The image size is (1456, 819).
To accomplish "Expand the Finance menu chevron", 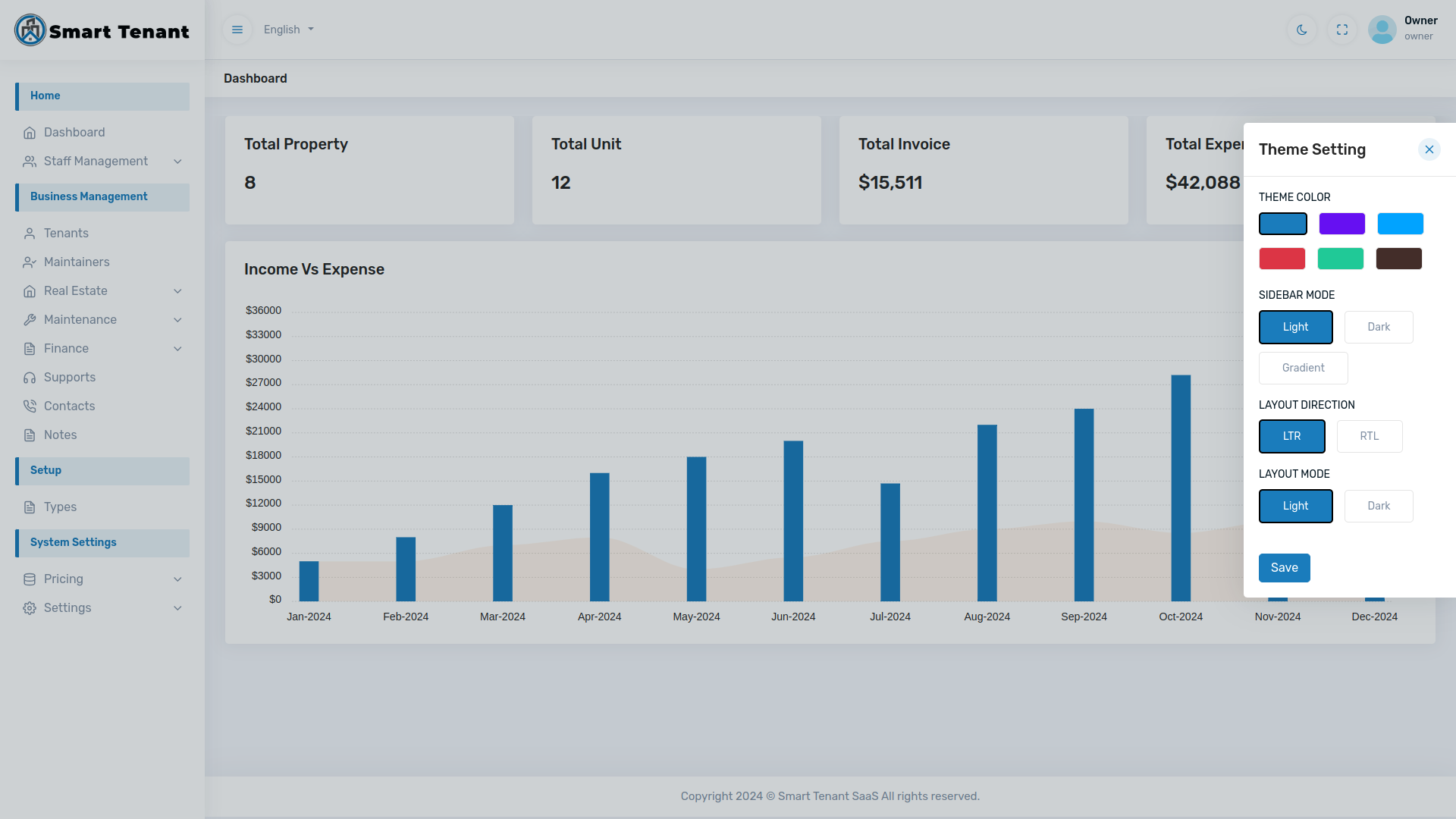I will [177, 349].
